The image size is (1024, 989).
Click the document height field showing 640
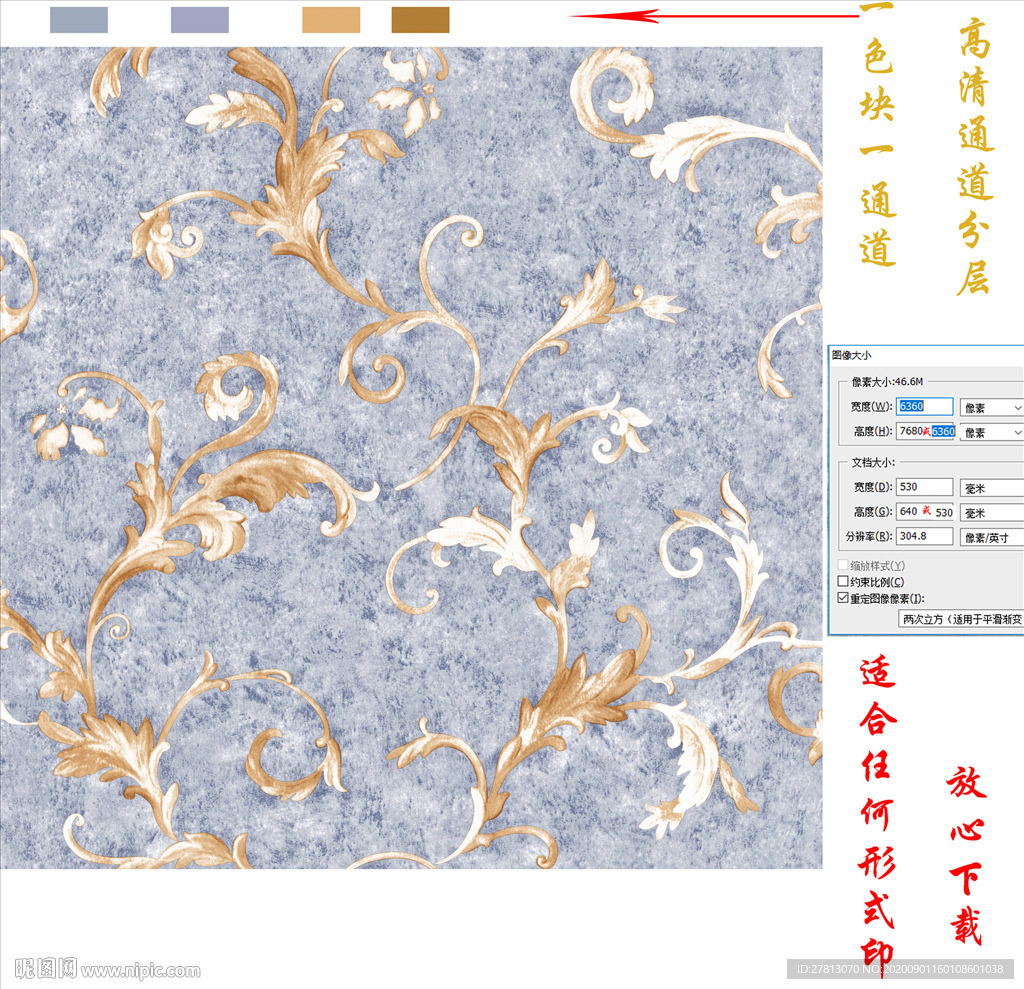pos(925,511)
